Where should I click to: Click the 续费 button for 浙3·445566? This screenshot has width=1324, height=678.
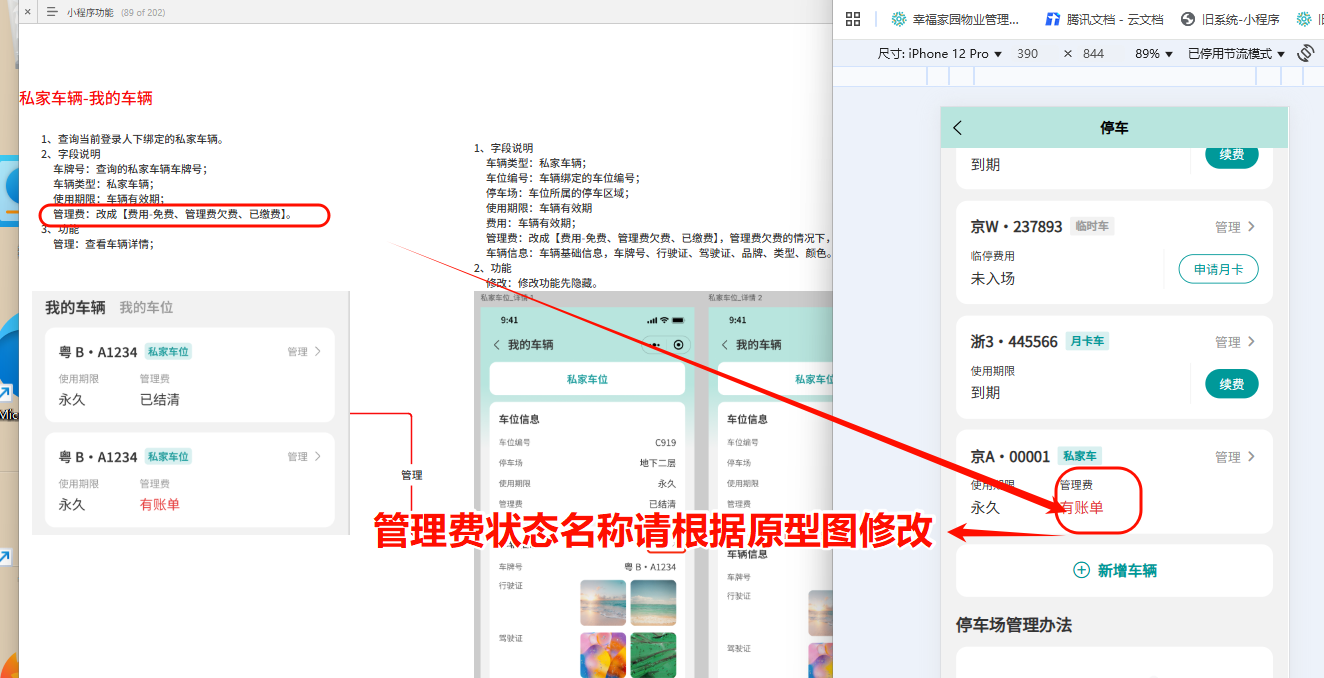1231,383
